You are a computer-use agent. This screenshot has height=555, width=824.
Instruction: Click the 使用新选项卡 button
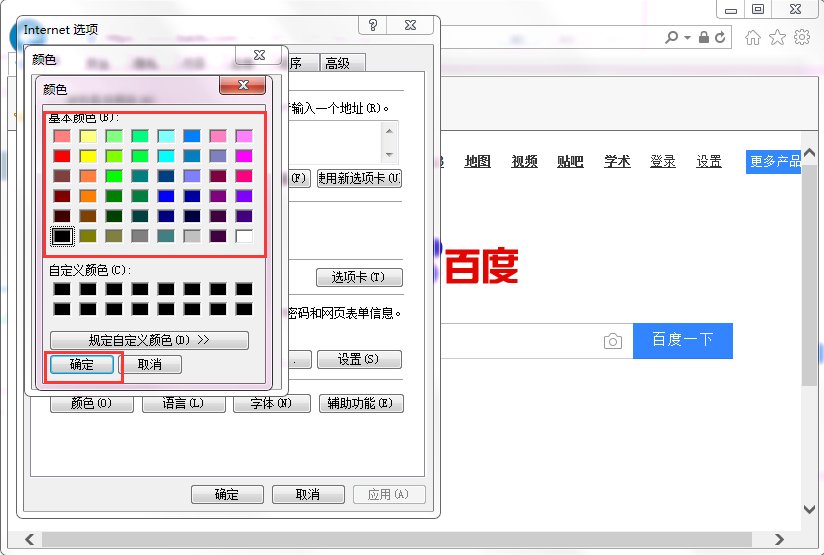pos(359,178)
